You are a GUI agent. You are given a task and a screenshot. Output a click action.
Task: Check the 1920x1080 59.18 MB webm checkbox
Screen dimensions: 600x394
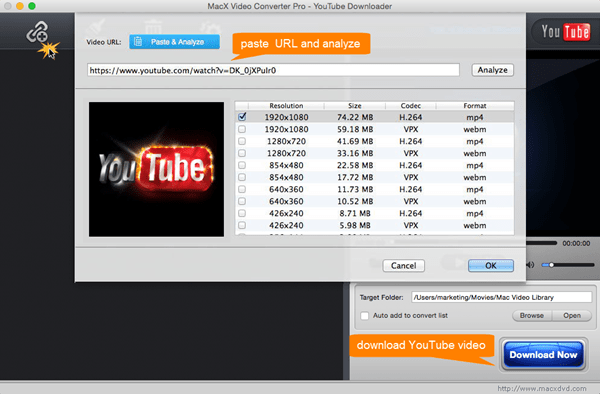(242, 129)
